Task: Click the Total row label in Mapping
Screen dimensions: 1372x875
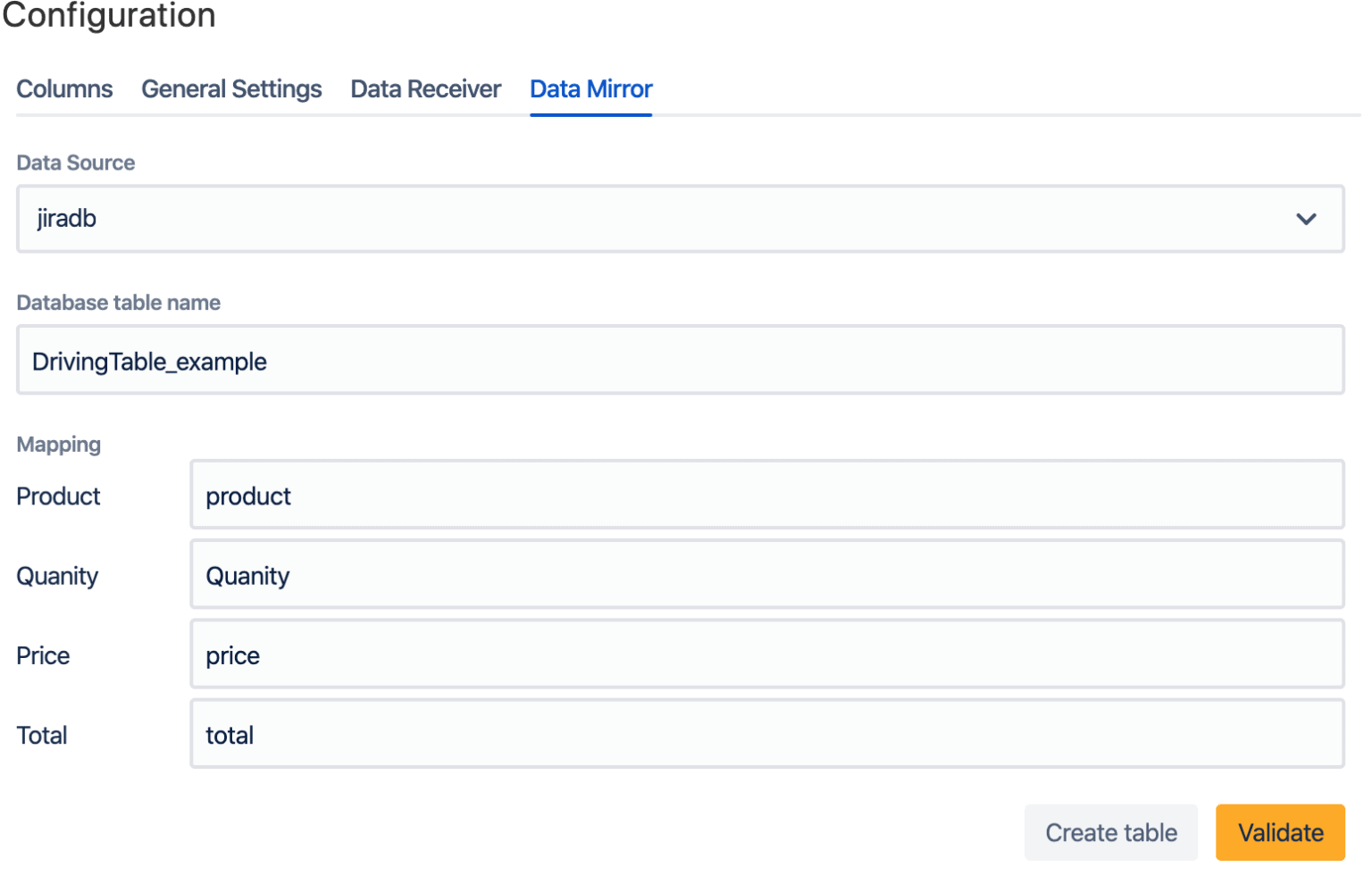Action: coord(41,735)
